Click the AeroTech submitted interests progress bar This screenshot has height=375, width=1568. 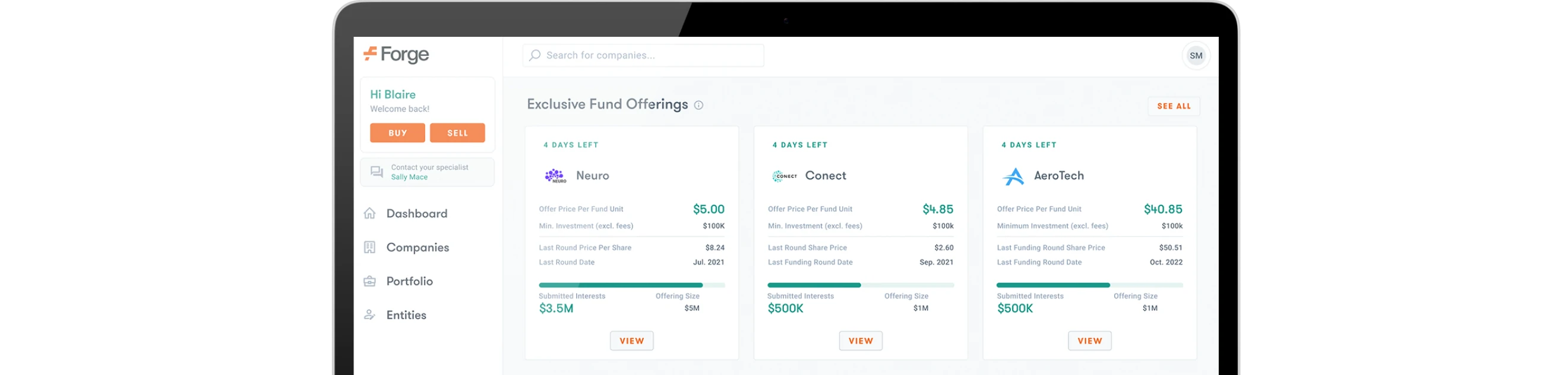1089,285
